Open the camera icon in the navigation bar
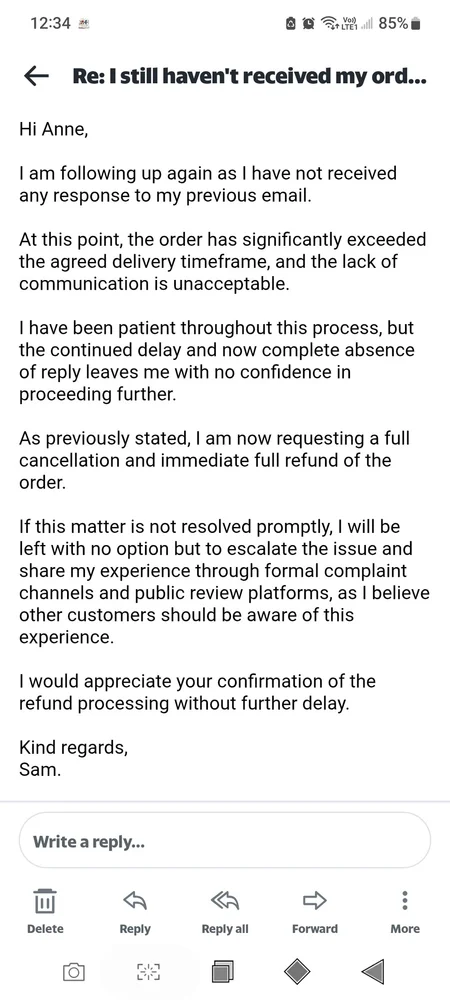450x1000 pixels. 74,972
